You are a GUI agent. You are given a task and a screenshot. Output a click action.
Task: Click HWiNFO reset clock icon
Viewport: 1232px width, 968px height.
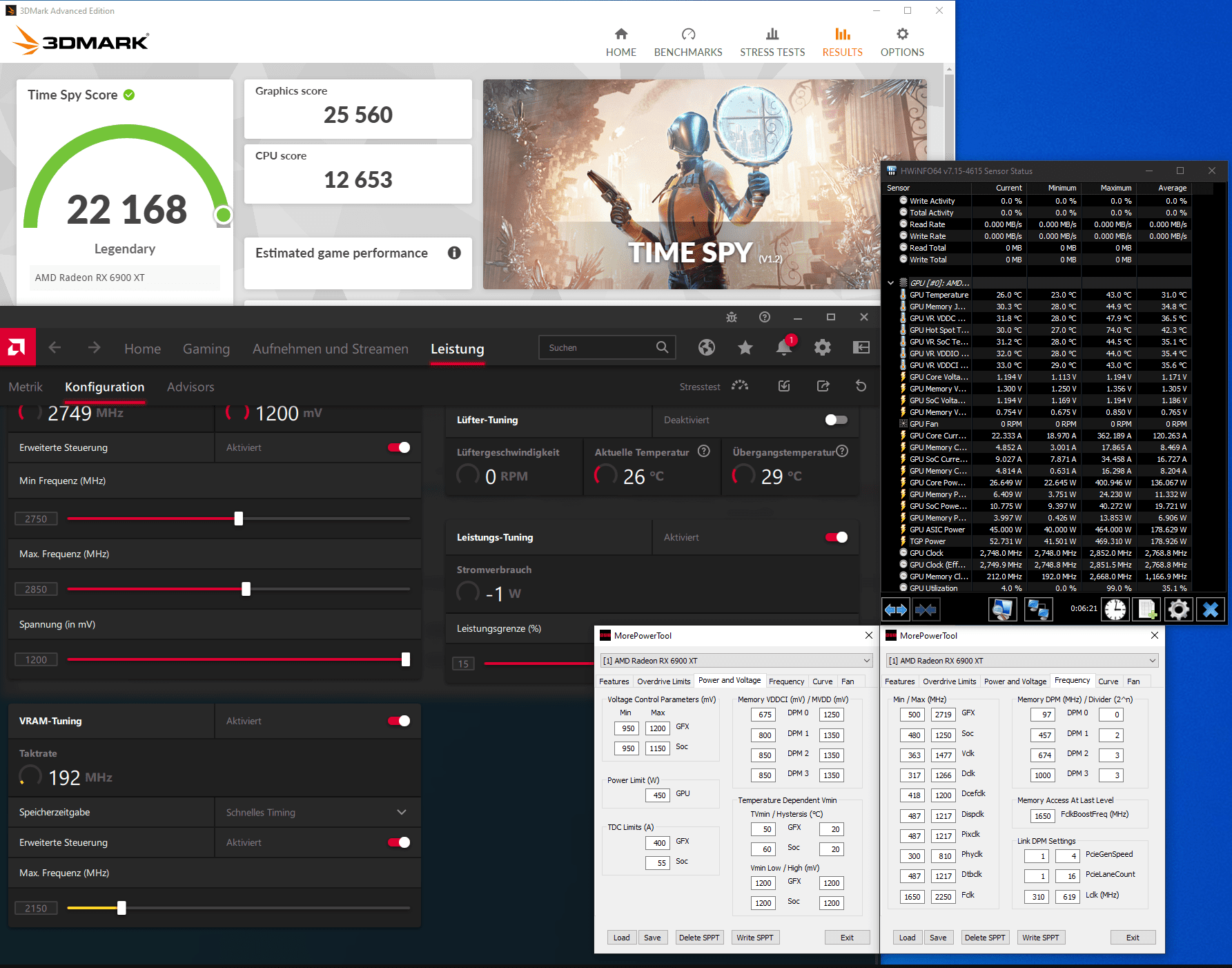[x=1115, y=610]
